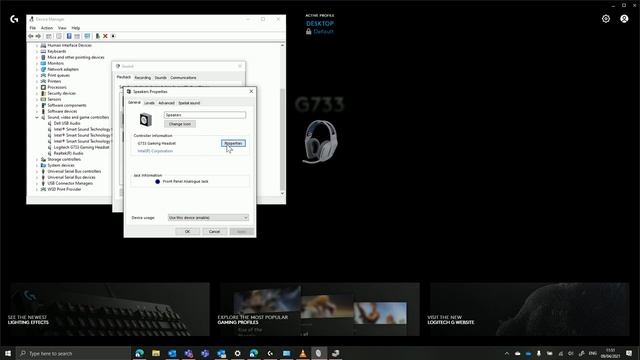The image size is (640, 360).
Task: Click Properties button for G733 Gaming Headset
Action: 233,143
